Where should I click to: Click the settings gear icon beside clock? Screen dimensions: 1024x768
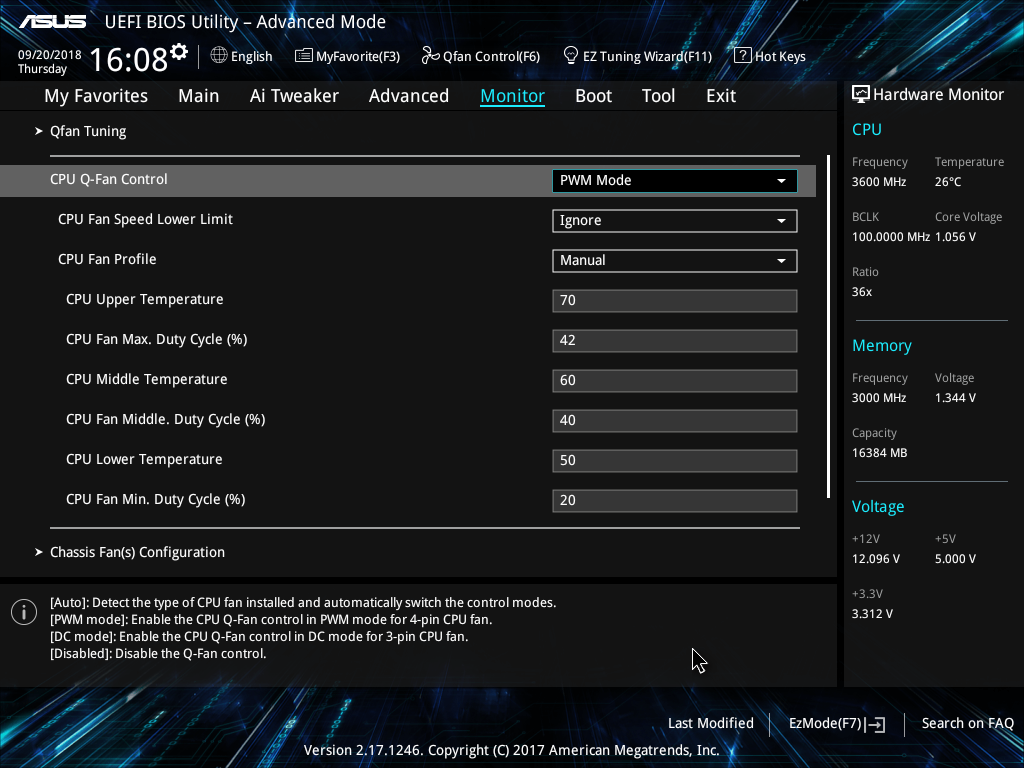(179, 52)
